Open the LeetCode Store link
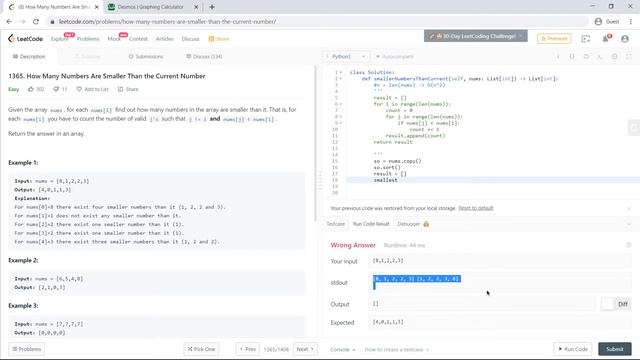Image resolution: width=640 pixels, height=360 pixels. 219,39
